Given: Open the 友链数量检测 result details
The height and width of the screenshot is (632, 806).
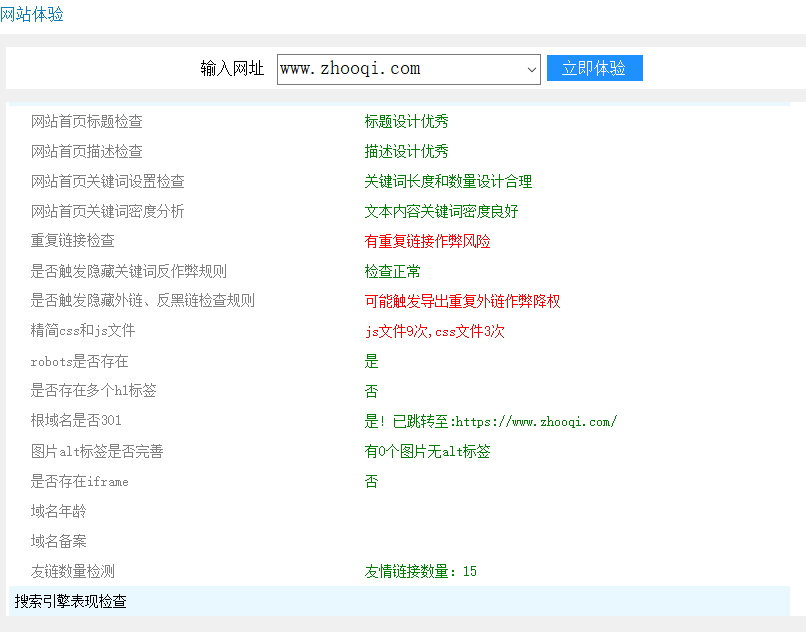Looking at the screenshot, I should coord(420,571).
